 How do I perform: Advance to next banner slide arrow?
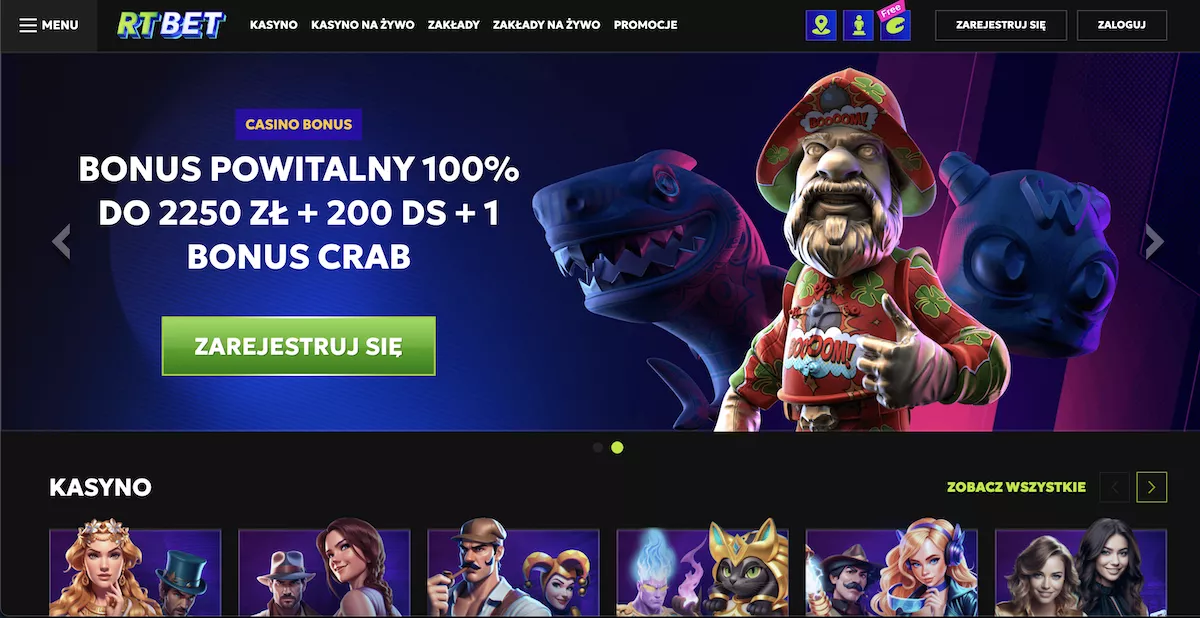tap(1155, 241)
